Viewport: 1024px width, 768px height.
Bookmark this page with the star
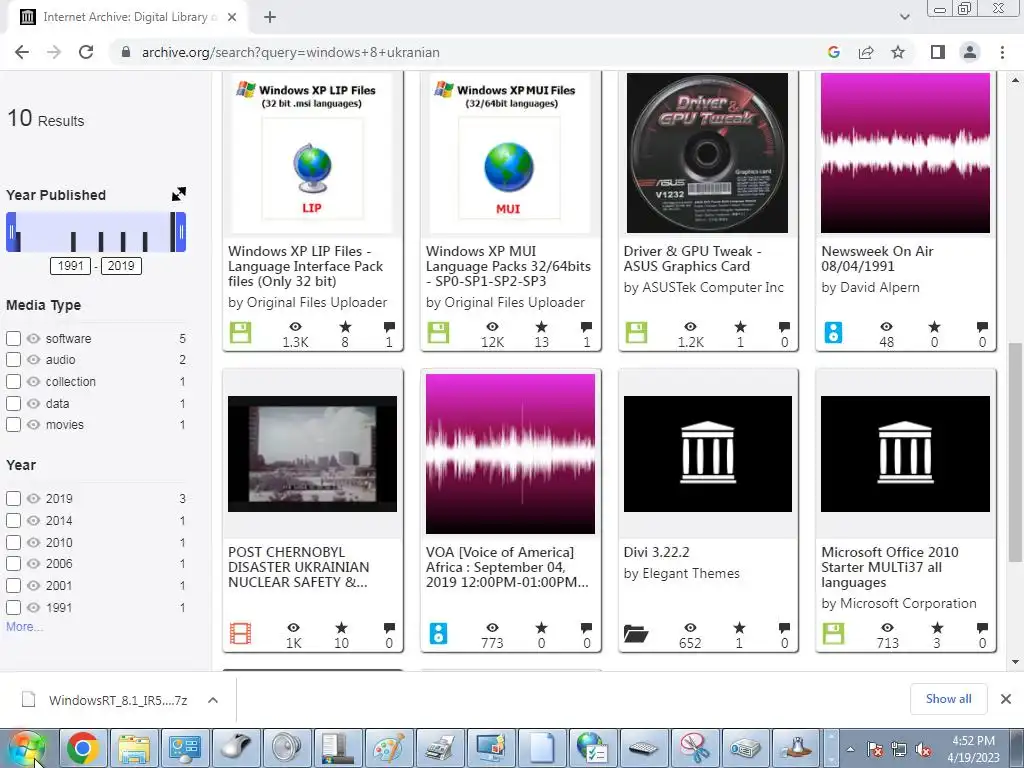pyautogui.click(x=898, y=52)
